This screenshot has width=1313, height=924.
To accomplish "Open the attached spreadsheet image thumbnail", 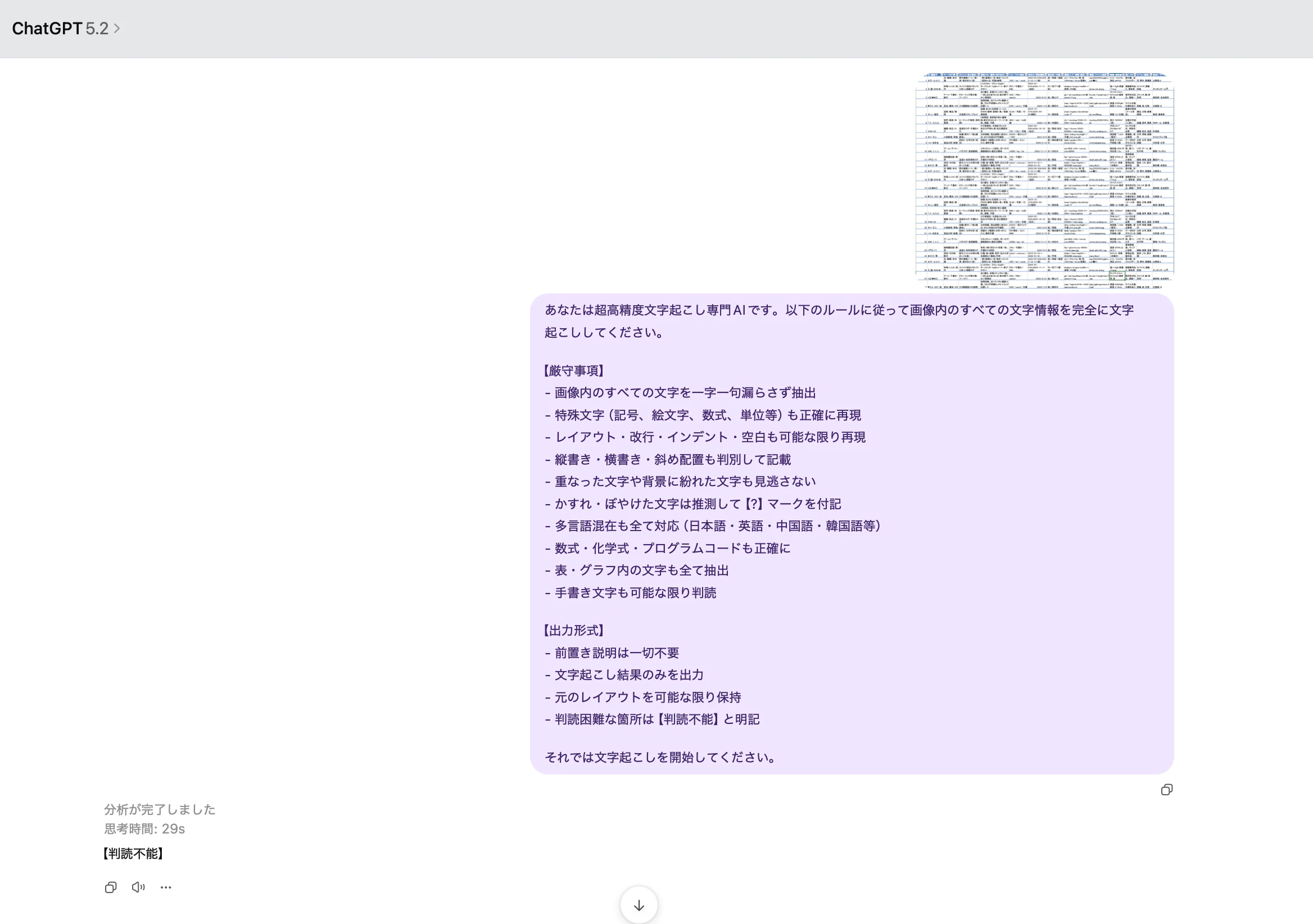I will tap(1044, 179).
